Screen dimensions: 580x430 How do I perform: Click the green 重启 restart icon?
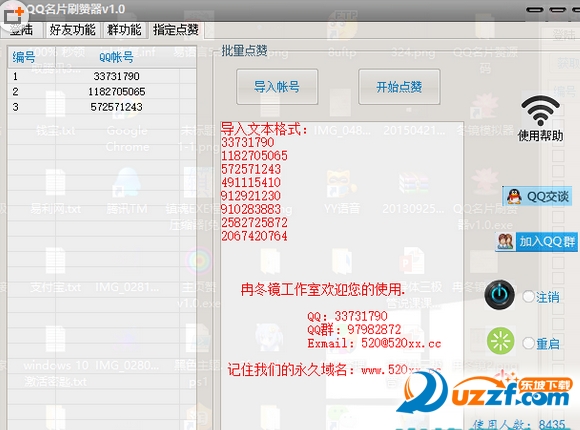(x=500, y=341)
